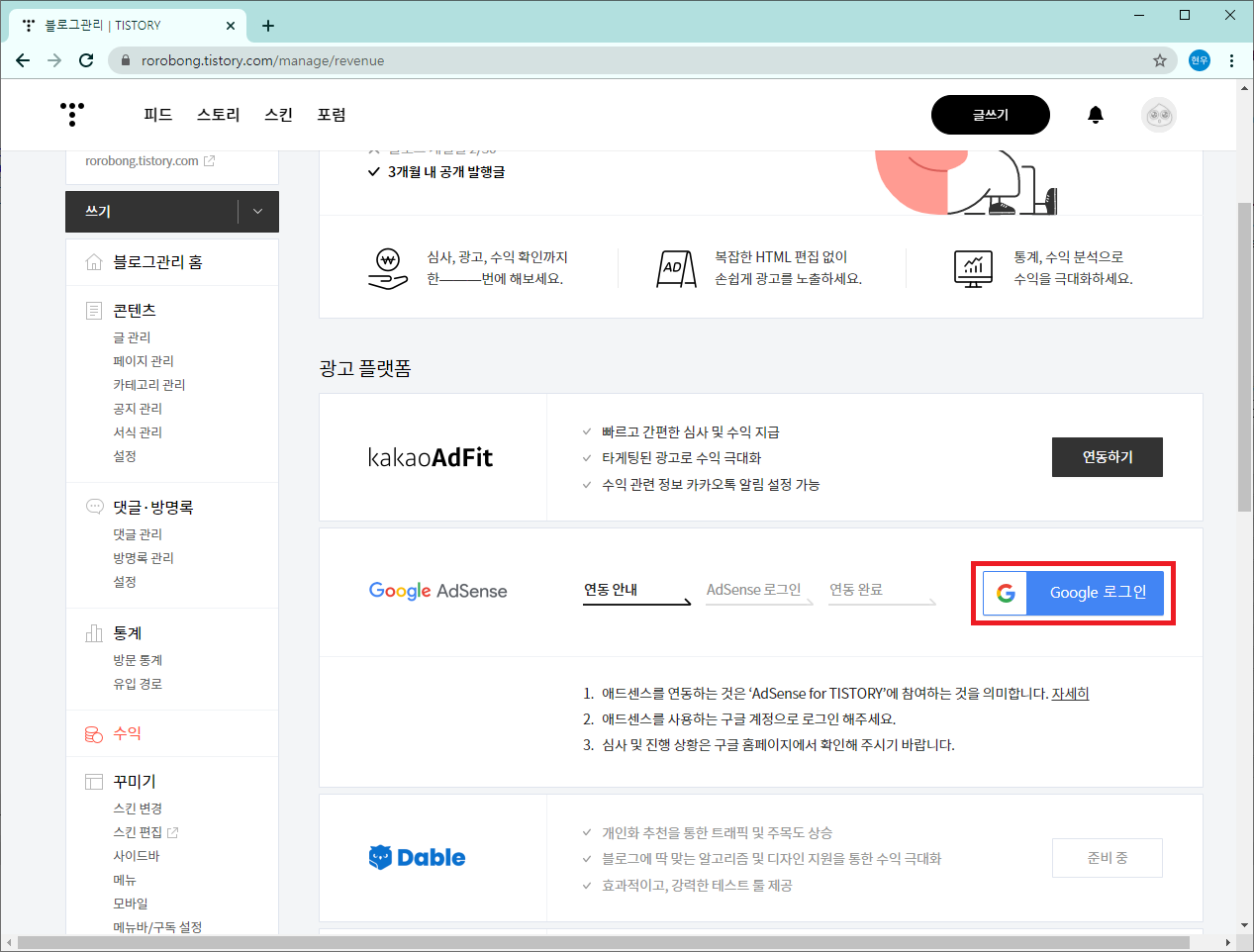1254x952 pixels.
Task: Open 서식 관리
Action: pyautogui.click(x=138, y=432)
